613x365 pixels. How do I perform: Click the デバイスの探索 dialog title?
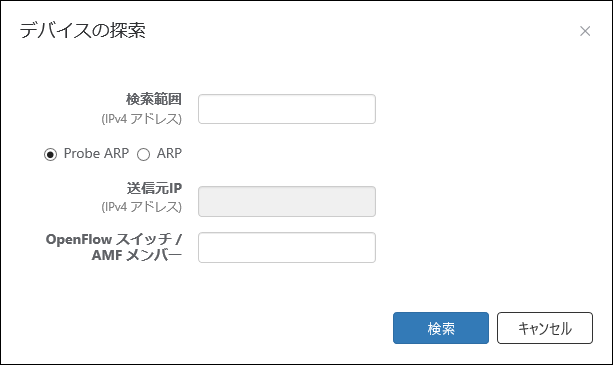pos(82,30)
